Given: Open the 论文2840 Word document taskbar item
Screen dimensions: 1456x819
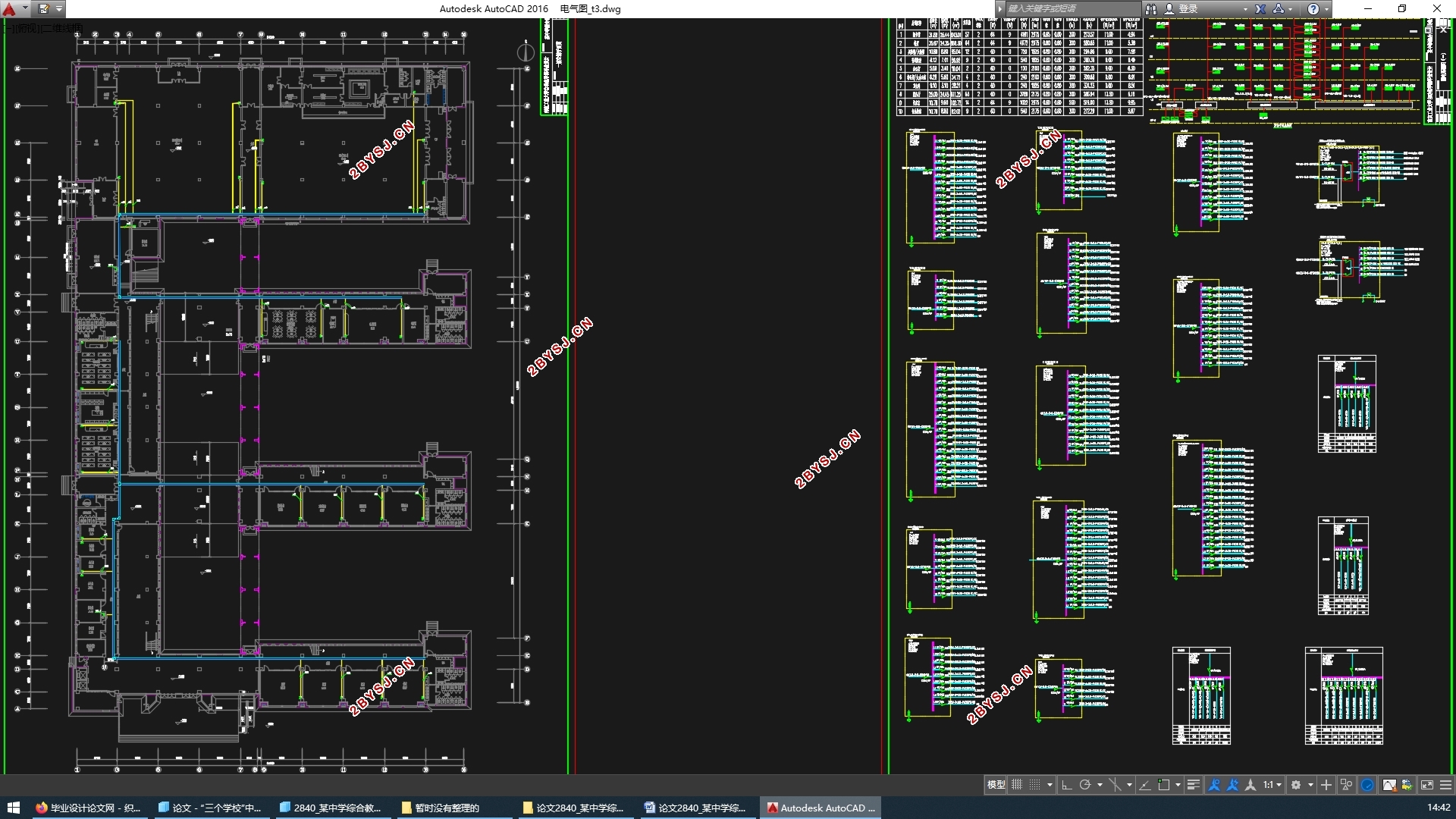Looking at the screenshot, I should [697, 808].
